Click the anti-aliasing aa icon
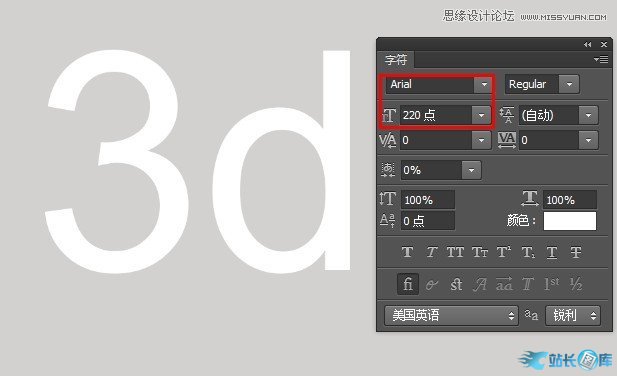This screenshot has width=617, height=376. (x=531, y=315)
